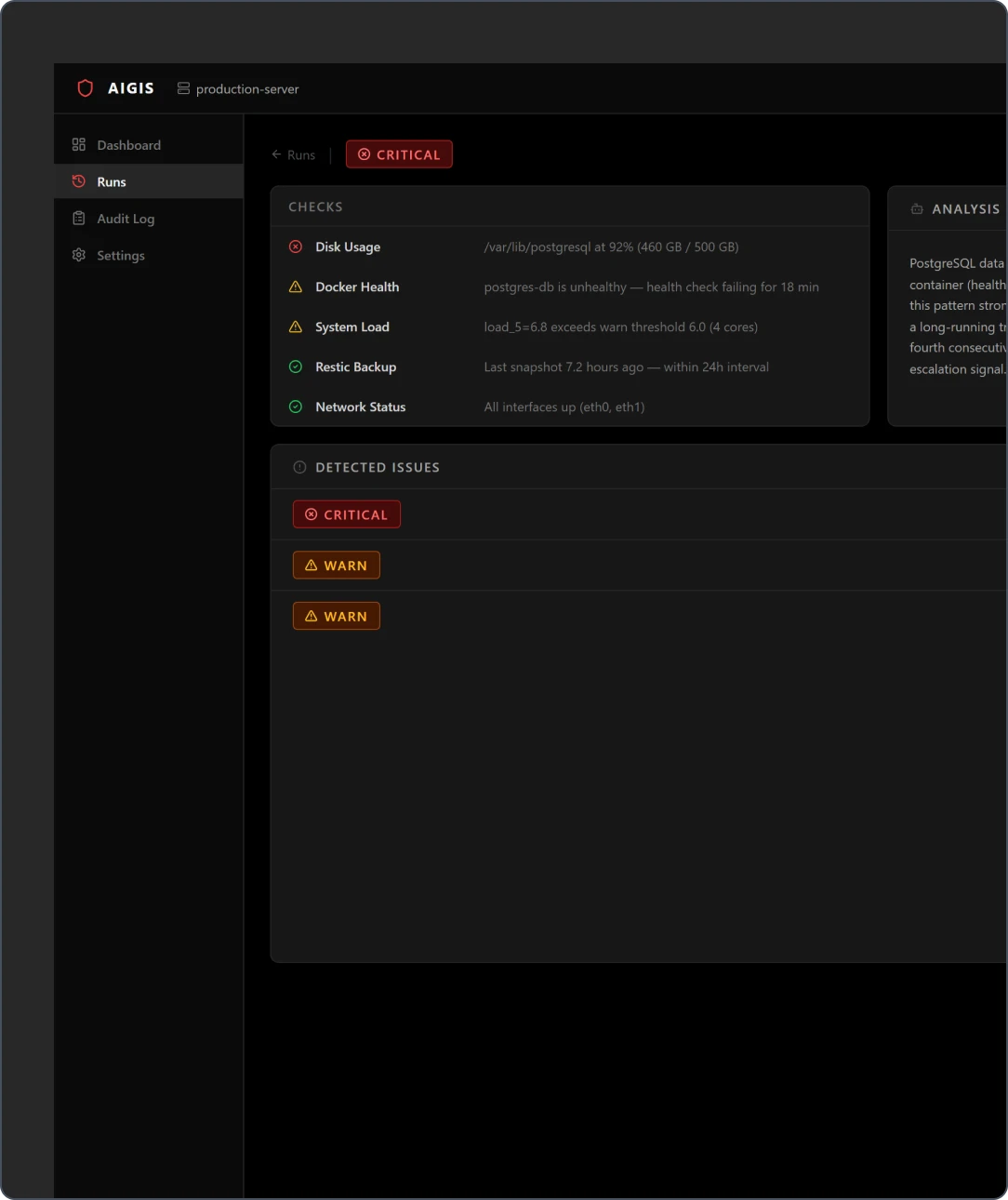Open Settings from the sidebar
Viewport: 1008px width, 1200px height.
[149, 255]
